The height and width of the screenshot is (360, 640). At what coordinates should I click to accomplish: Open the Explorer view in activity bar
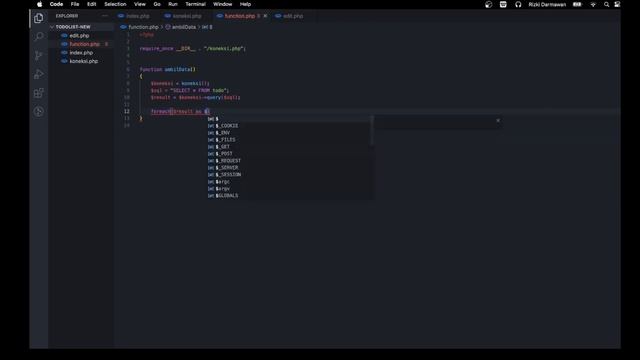(x=39, y=18)
